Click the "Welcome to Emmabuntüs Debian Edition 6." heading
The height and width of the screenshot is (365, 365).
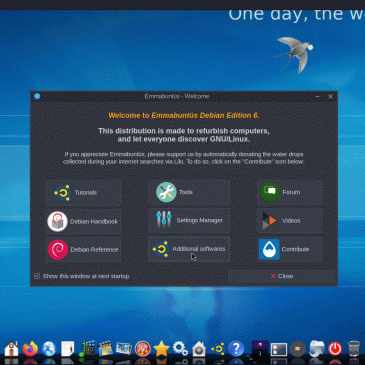point(184,115)
